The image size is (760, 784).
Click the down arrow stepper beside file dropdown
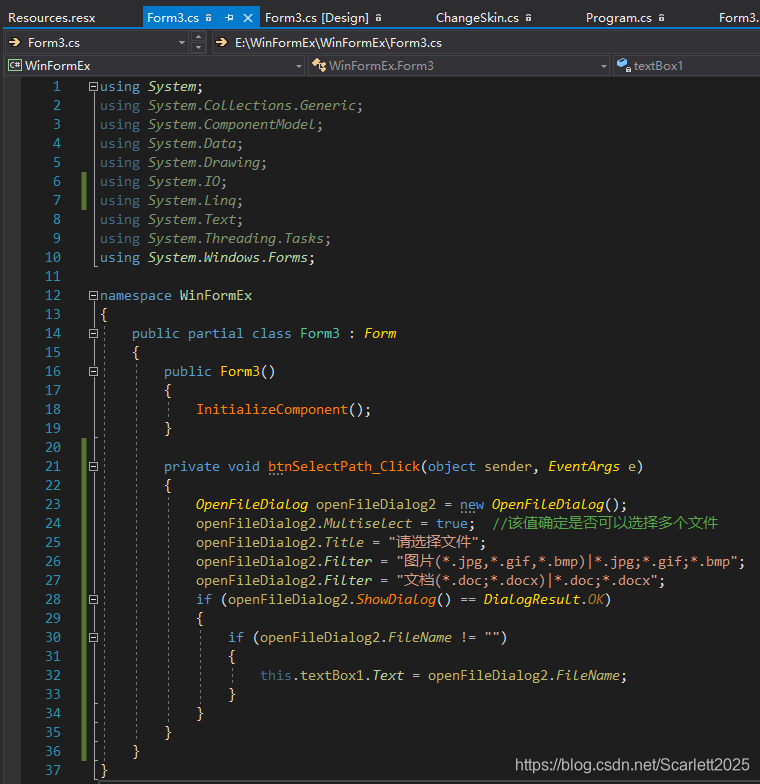tap(198, 48)
